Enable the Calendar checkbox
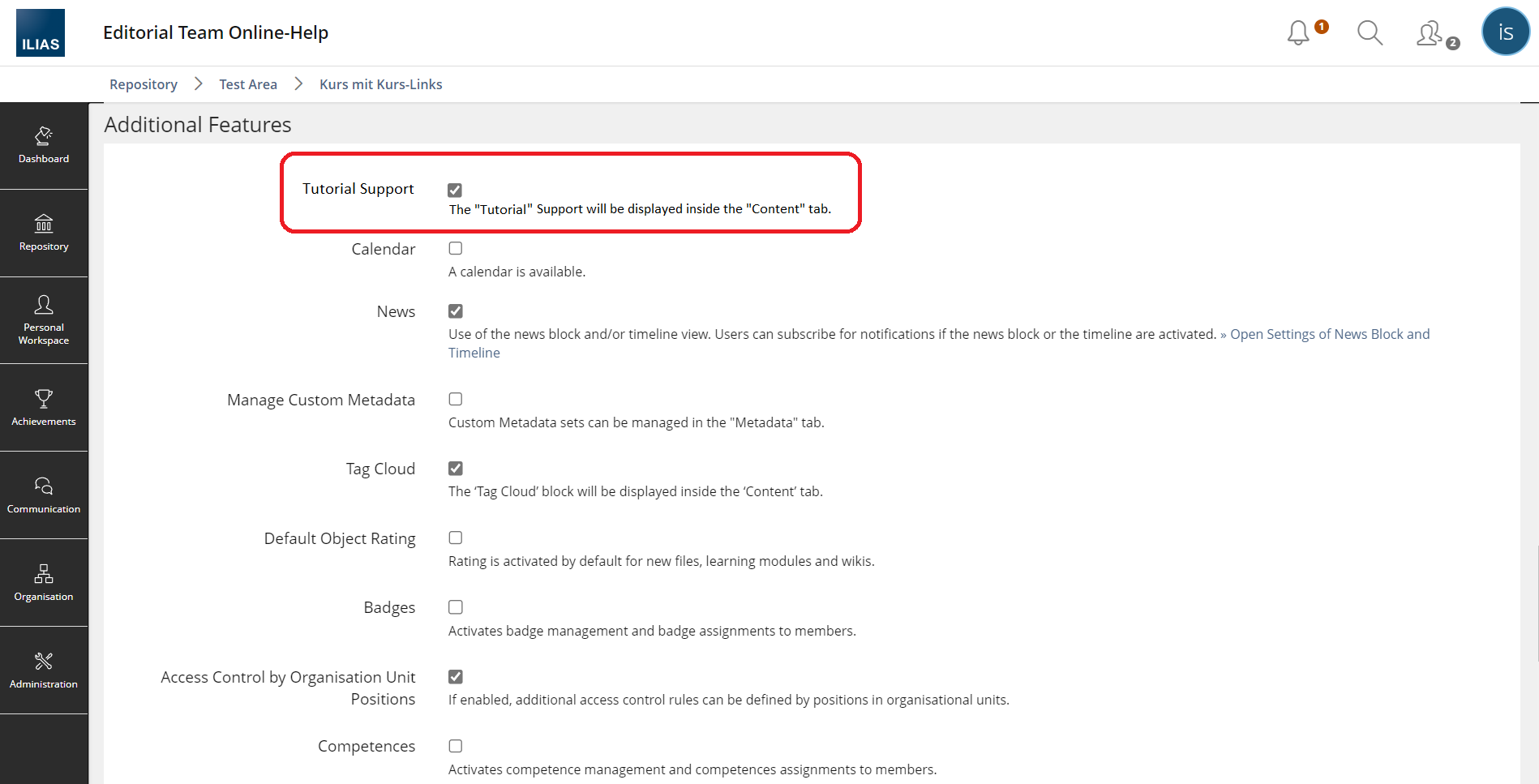Image resolution: width=1539 pixels, height=784 pixels. click(x=456, y=249)
